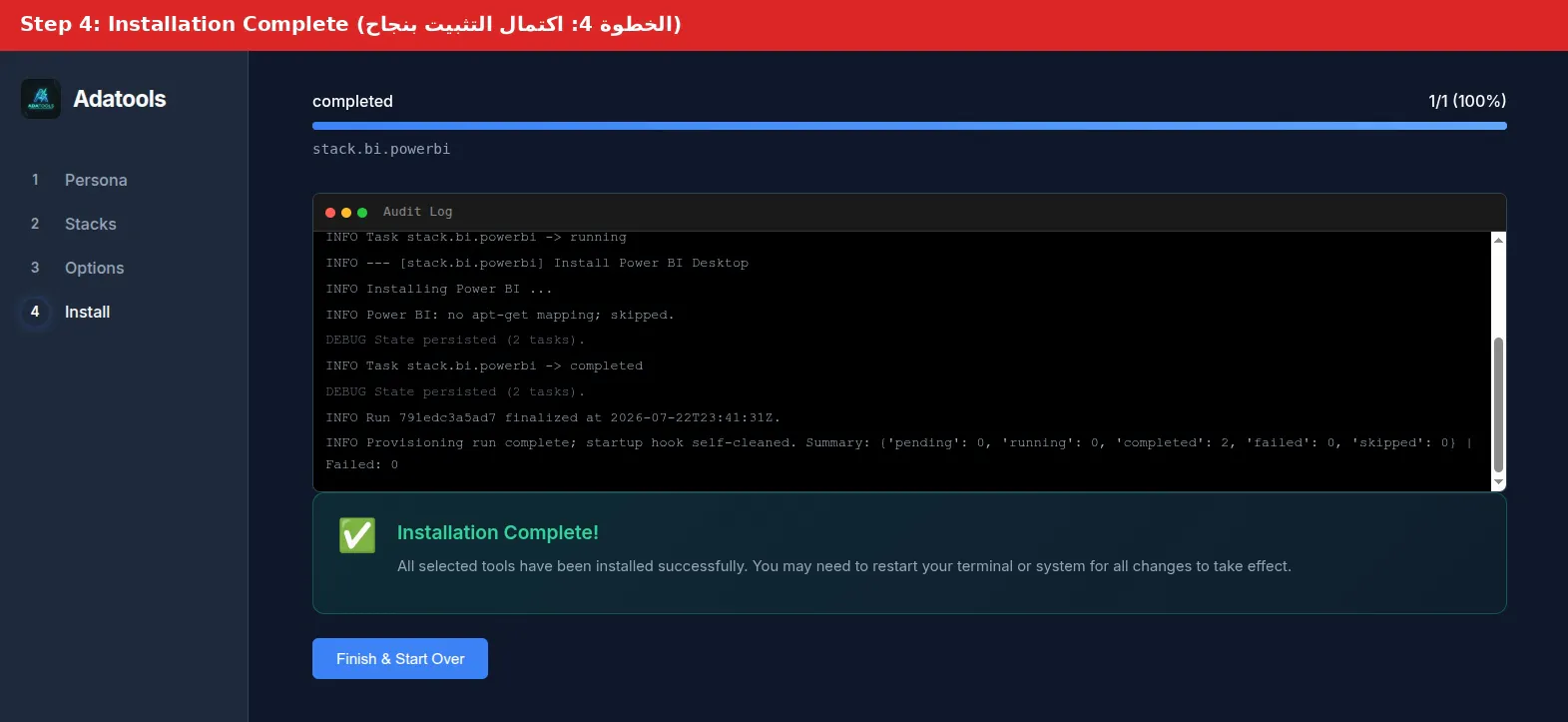Click the red dot in Audit Log header
Image resolution: width=1568 pixels, height=722 pixels.
(x=330, y=213)
